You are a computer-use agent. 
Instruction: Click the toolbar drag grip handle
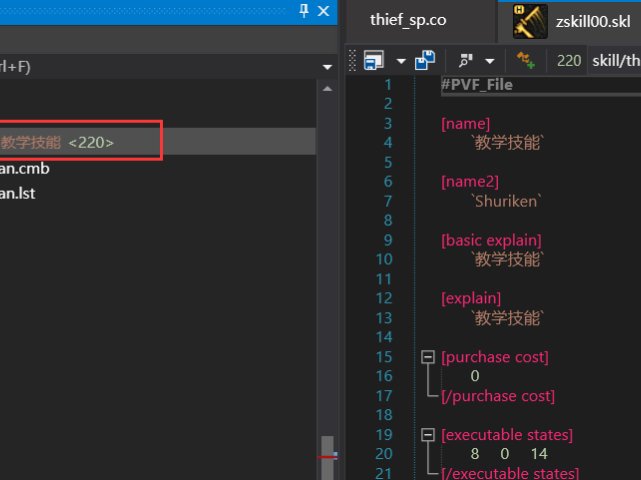click(352, 60)
